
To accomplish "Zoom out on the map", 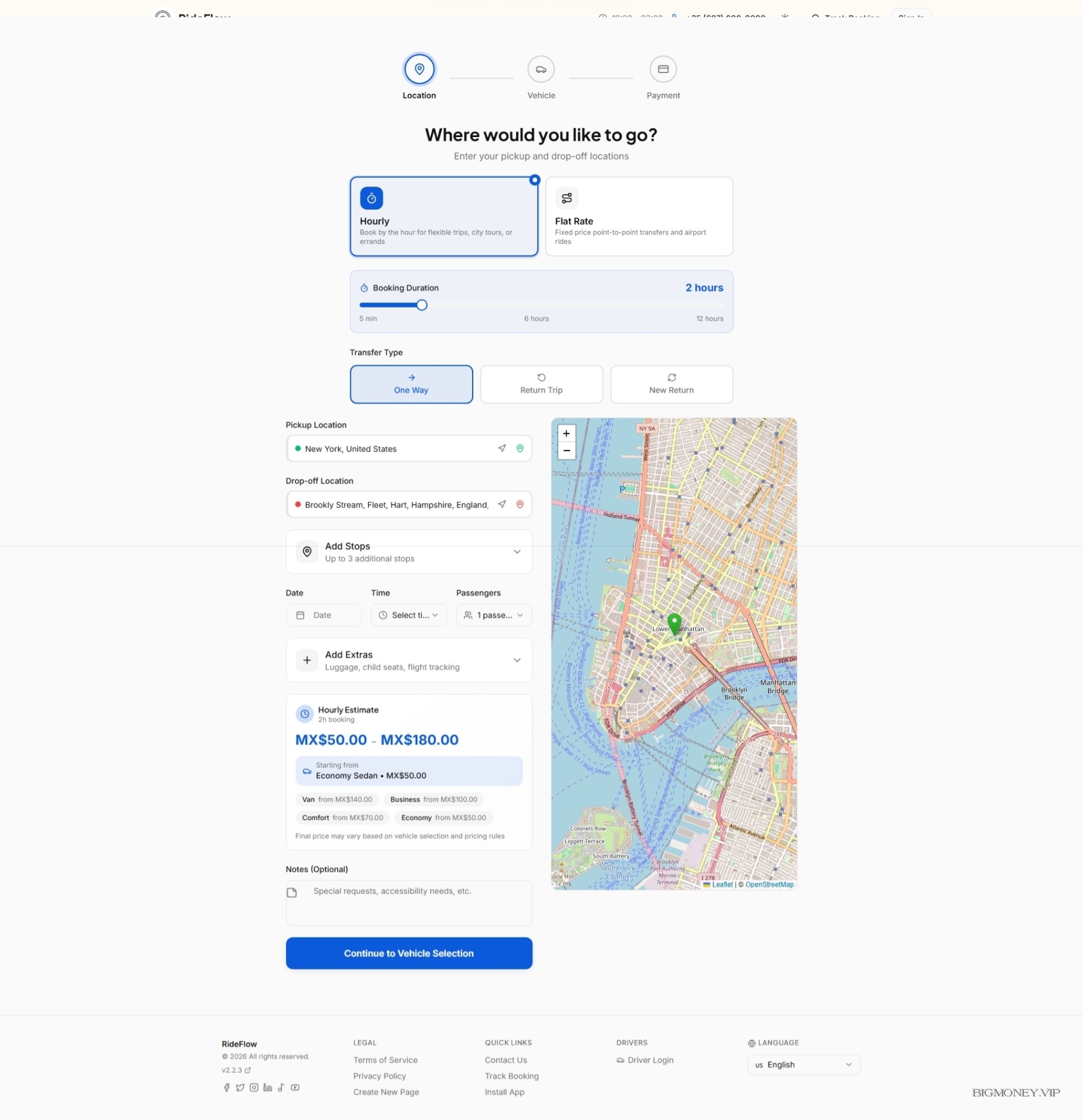I will point(566,451).
